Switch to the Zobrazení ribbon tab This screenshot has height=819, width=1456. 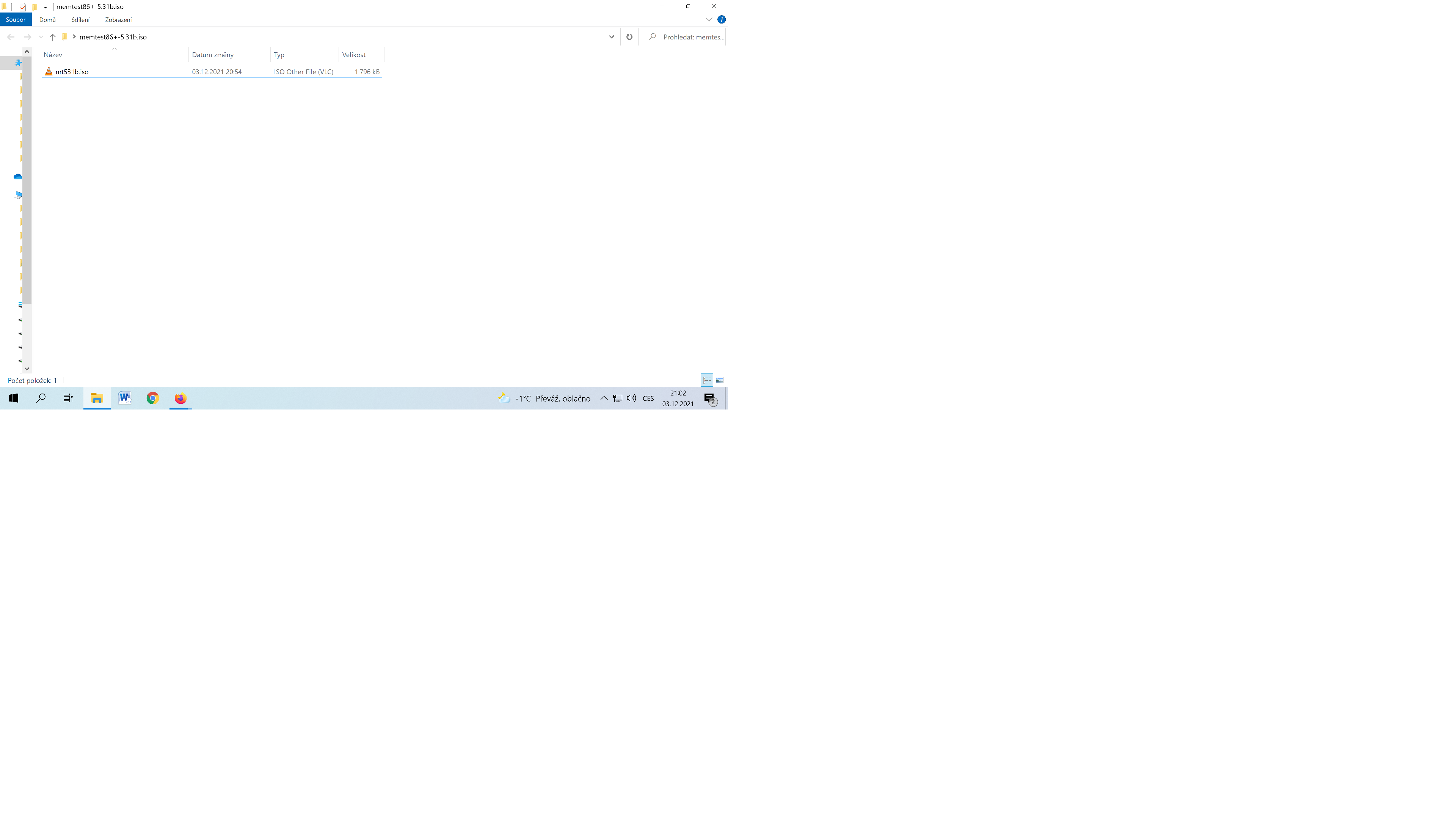118,20
